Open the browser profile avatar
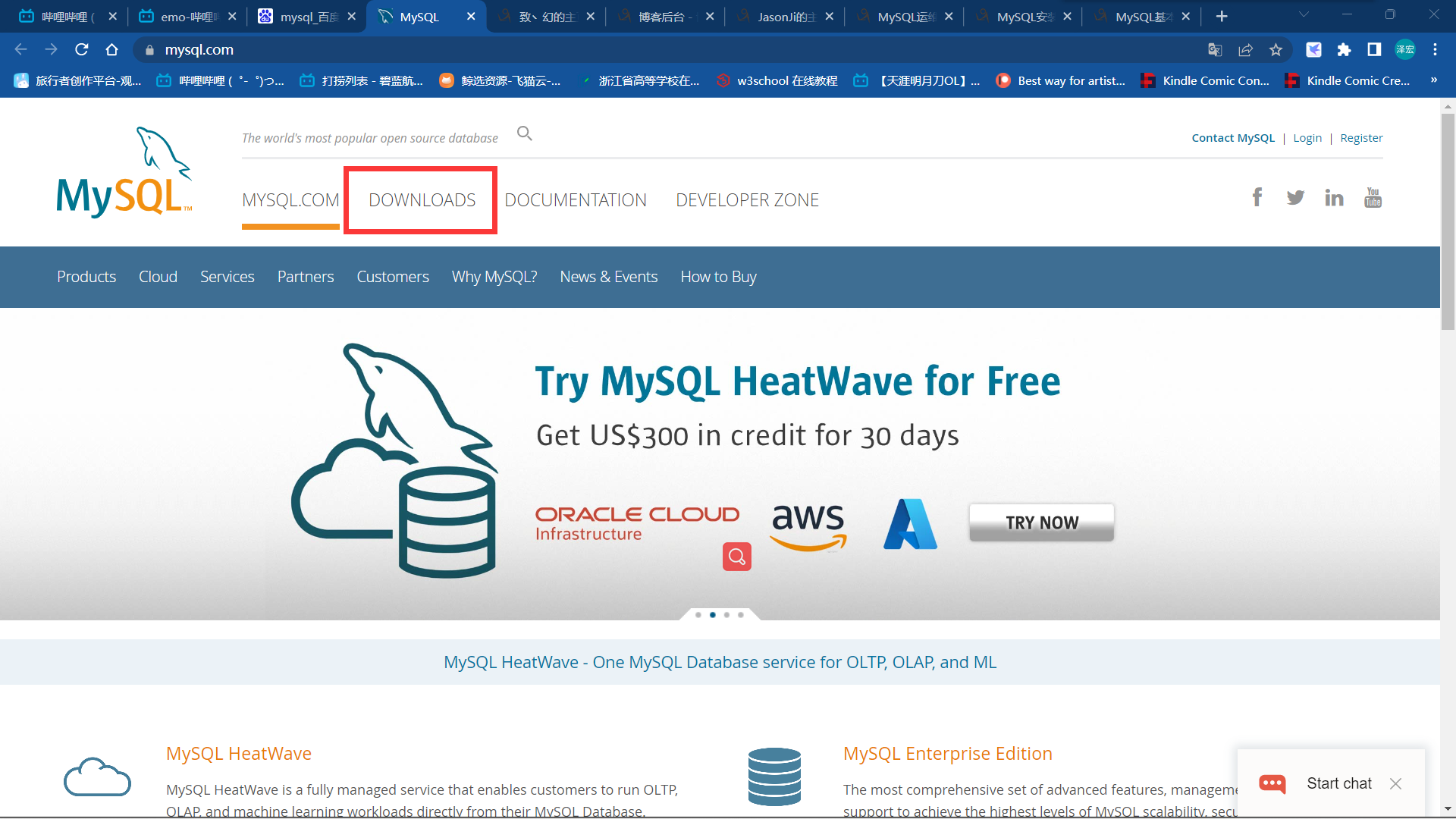This screenshot has width=1456, height=819. point(1405,49)
